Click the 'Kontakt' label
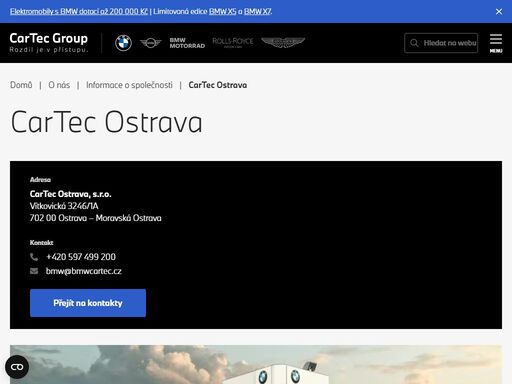The image size is (512, 384). [41, 243]
